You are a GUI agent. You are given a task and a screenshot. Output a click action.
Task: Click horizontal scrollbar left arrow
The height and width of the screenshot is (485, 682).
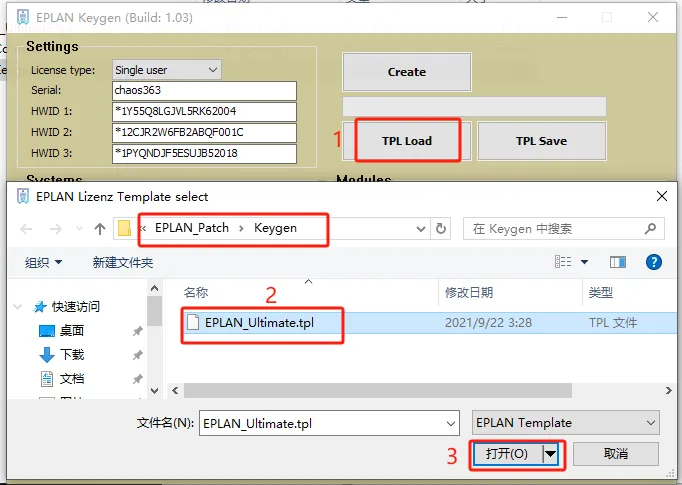coord(175,391)
